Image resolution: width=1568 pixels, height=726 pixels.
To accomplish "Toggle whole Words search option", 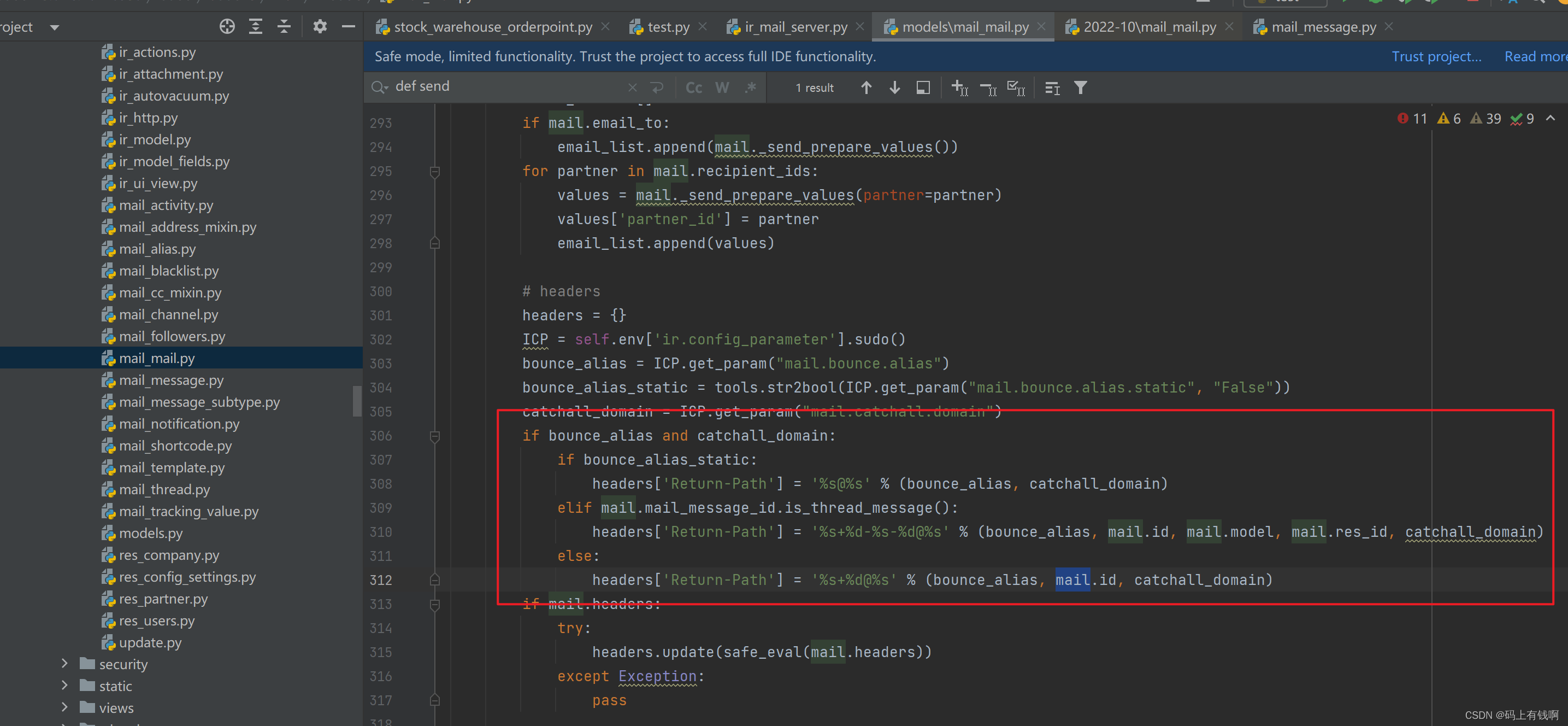I will (722, 87).
